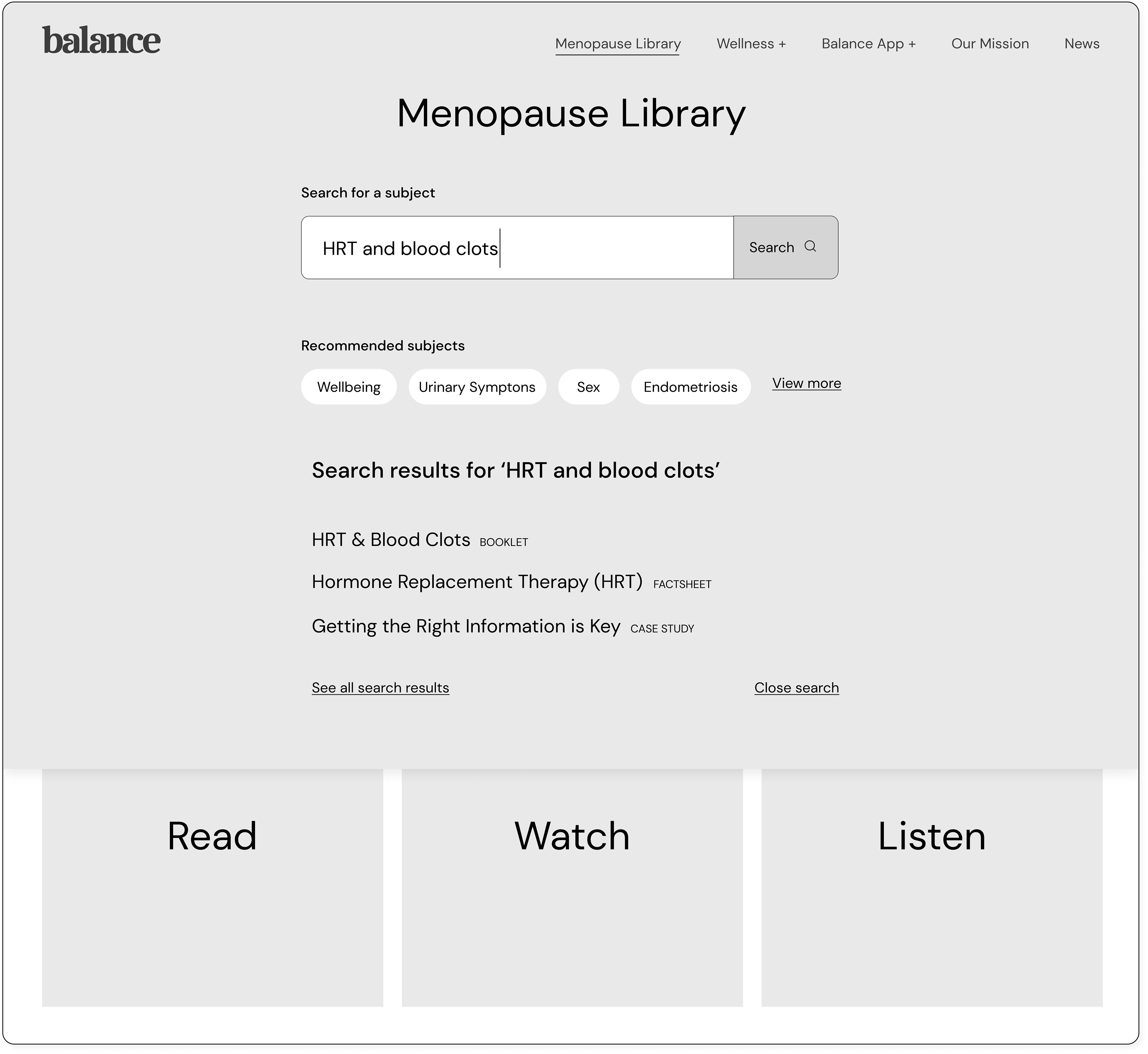Open the News nav link
The height and width of the screenshot is (1054, 1148).
1082,44
